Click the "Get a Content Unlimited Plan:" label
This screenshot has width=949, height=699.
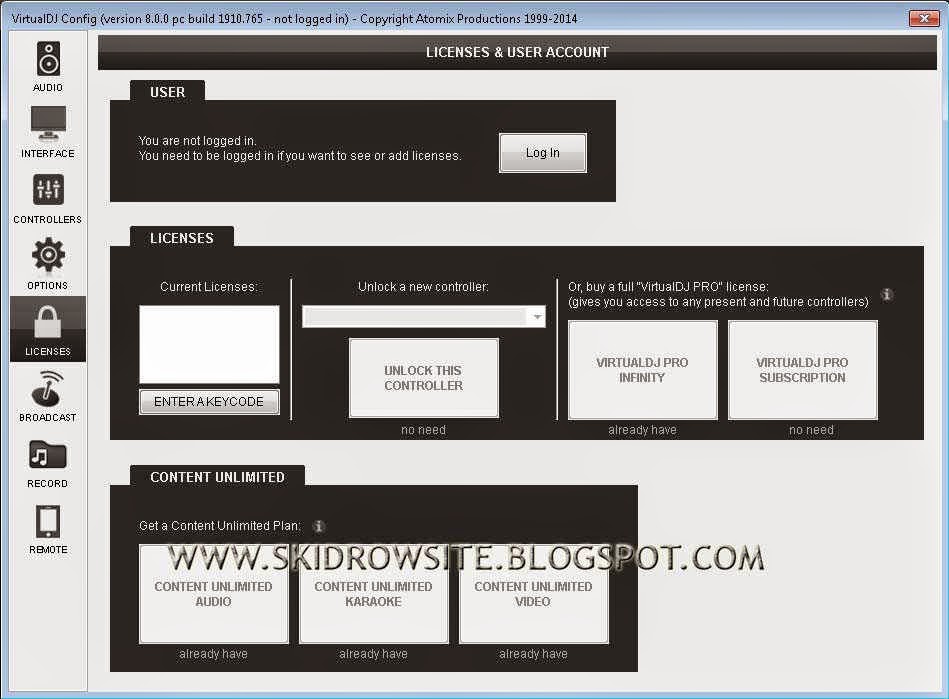[220, 526]
